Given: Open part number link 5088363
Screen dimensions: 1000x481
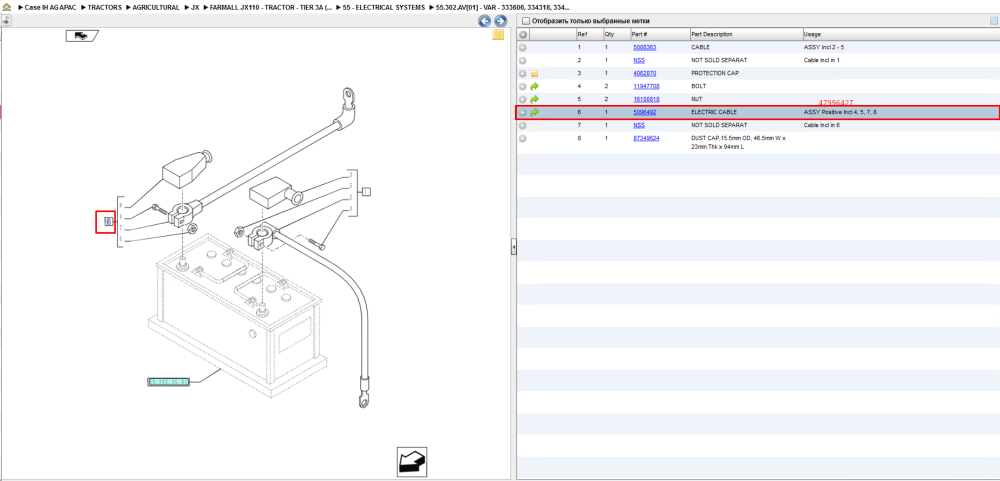Looking at the screenshot, I should [x=645, y=47].
